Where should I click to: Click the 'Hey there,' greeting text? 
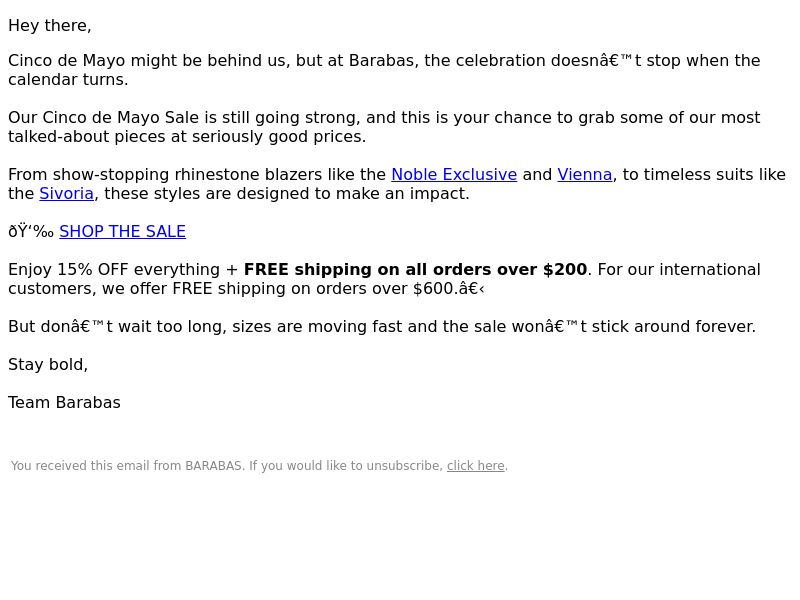click(x=49, y=26)
